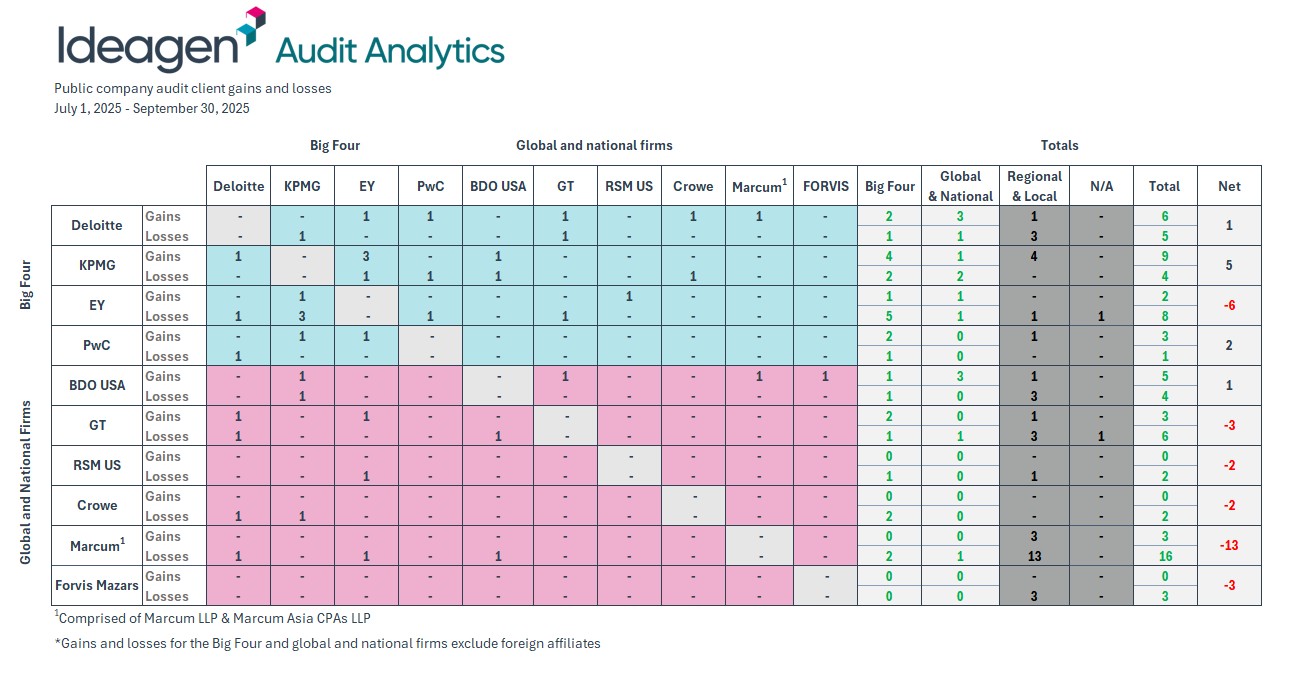This screenshot has height=673, width=1313.
Task: Select the Global and national firms group heading
Action: 594,145
